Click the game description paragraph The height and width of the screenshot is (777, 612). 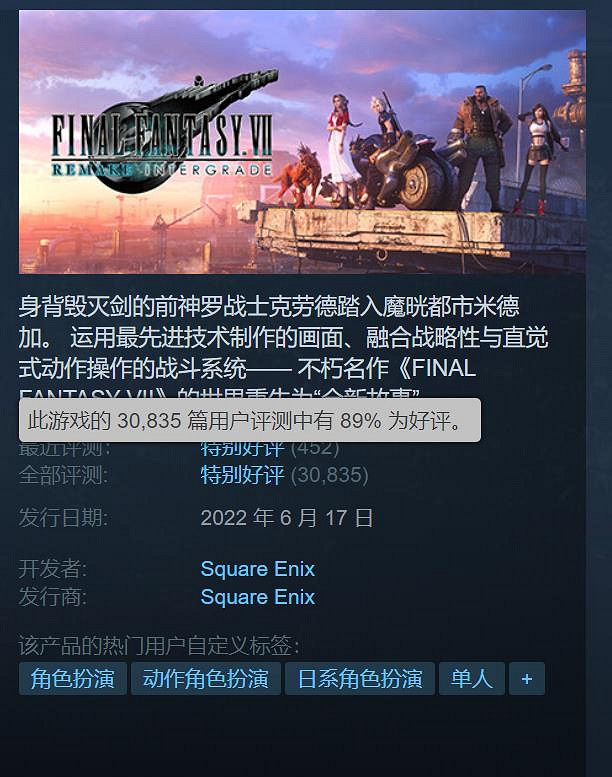coord(283,347)
